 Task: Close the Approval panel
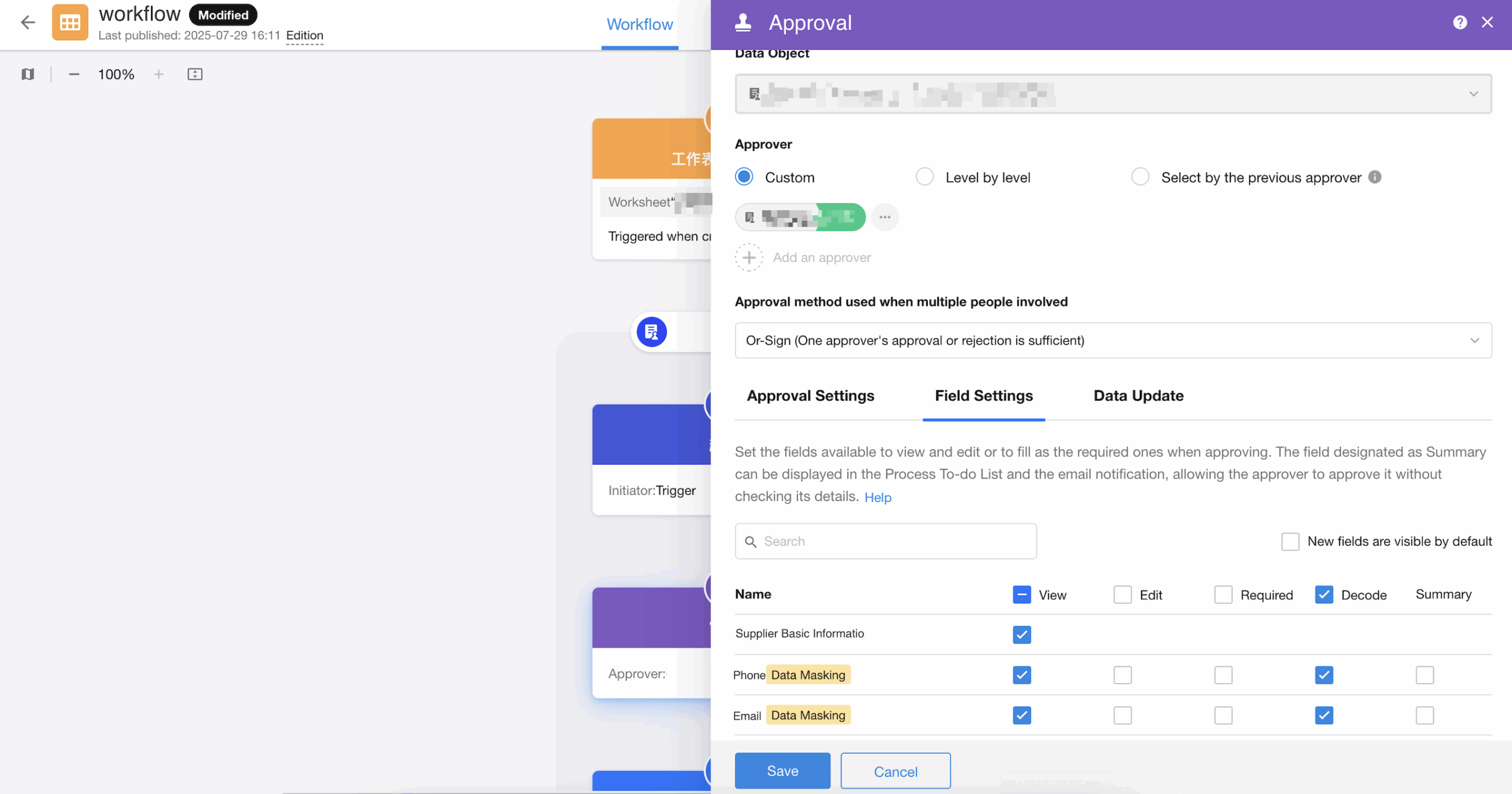coord(1487,22)
